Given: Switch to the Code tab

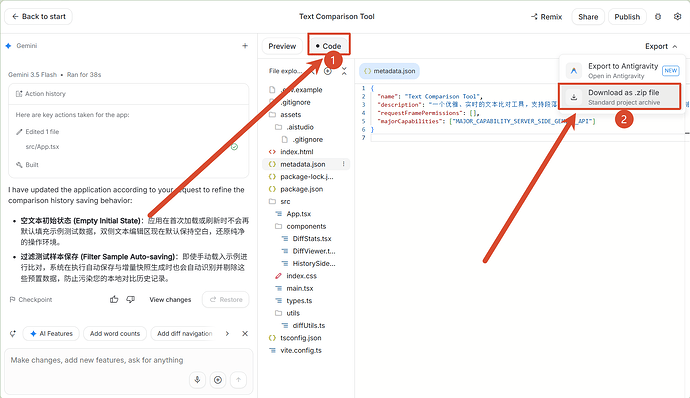Looking at the screenshot, I should point(328,46).
